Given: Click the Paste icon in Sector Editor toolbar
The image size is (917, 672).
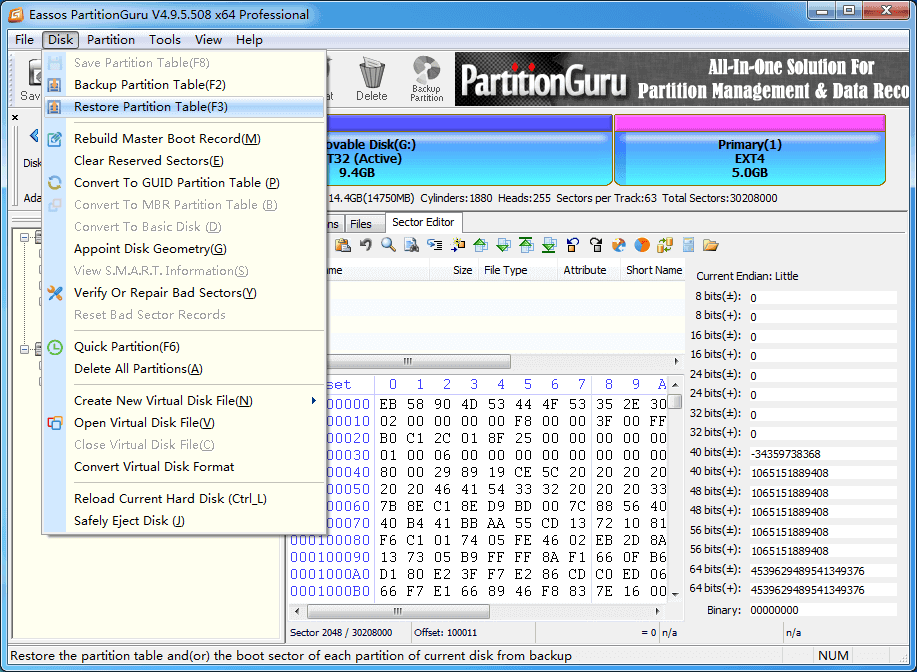Looking at the screenshot, I should (343, 245).
